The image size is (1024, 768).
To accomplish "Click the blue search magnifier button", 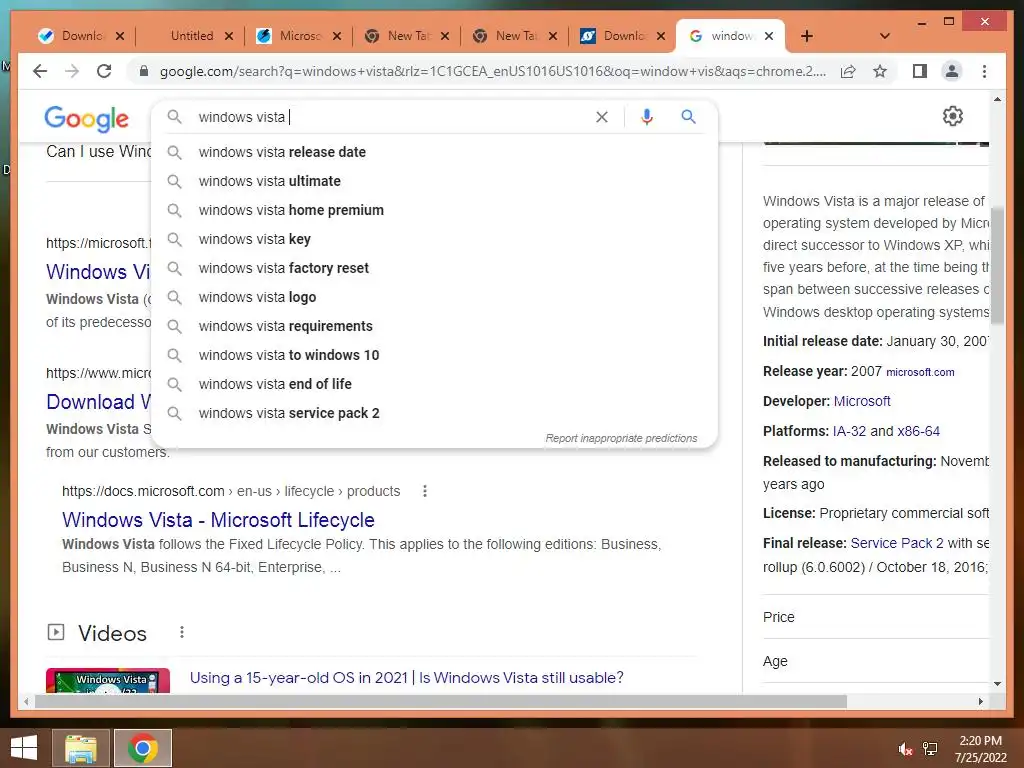I will 688,117.
